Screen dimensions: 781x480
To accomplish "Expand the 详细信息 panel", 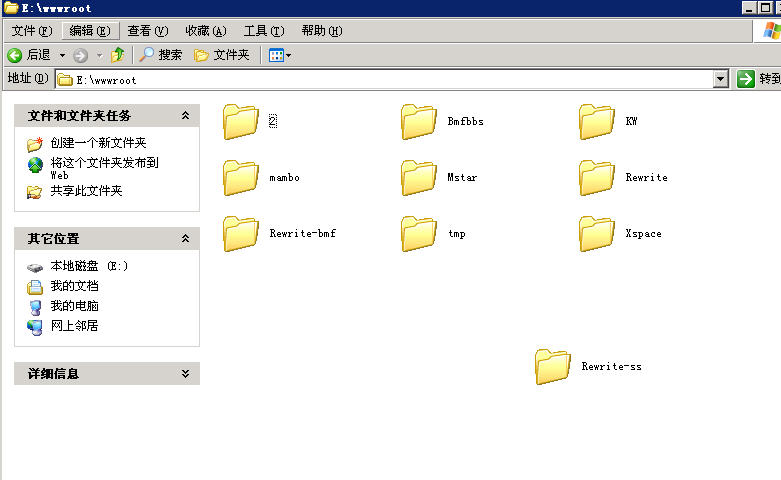I will [185, 374].
